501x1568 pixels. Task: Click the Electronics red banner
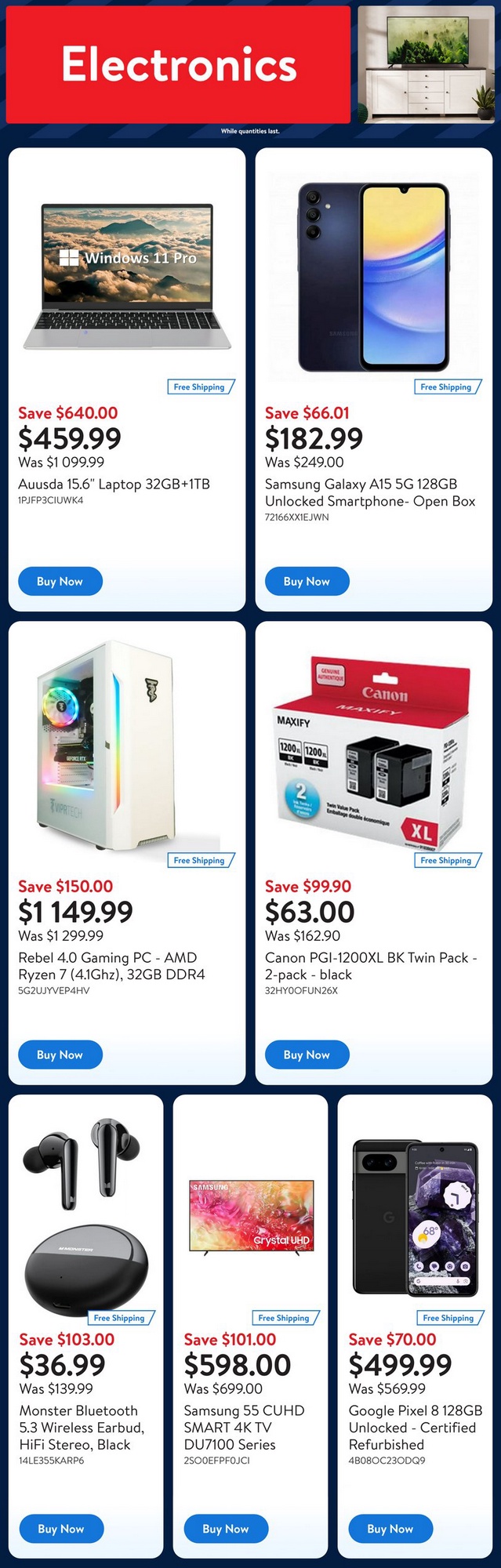(178, 64)
